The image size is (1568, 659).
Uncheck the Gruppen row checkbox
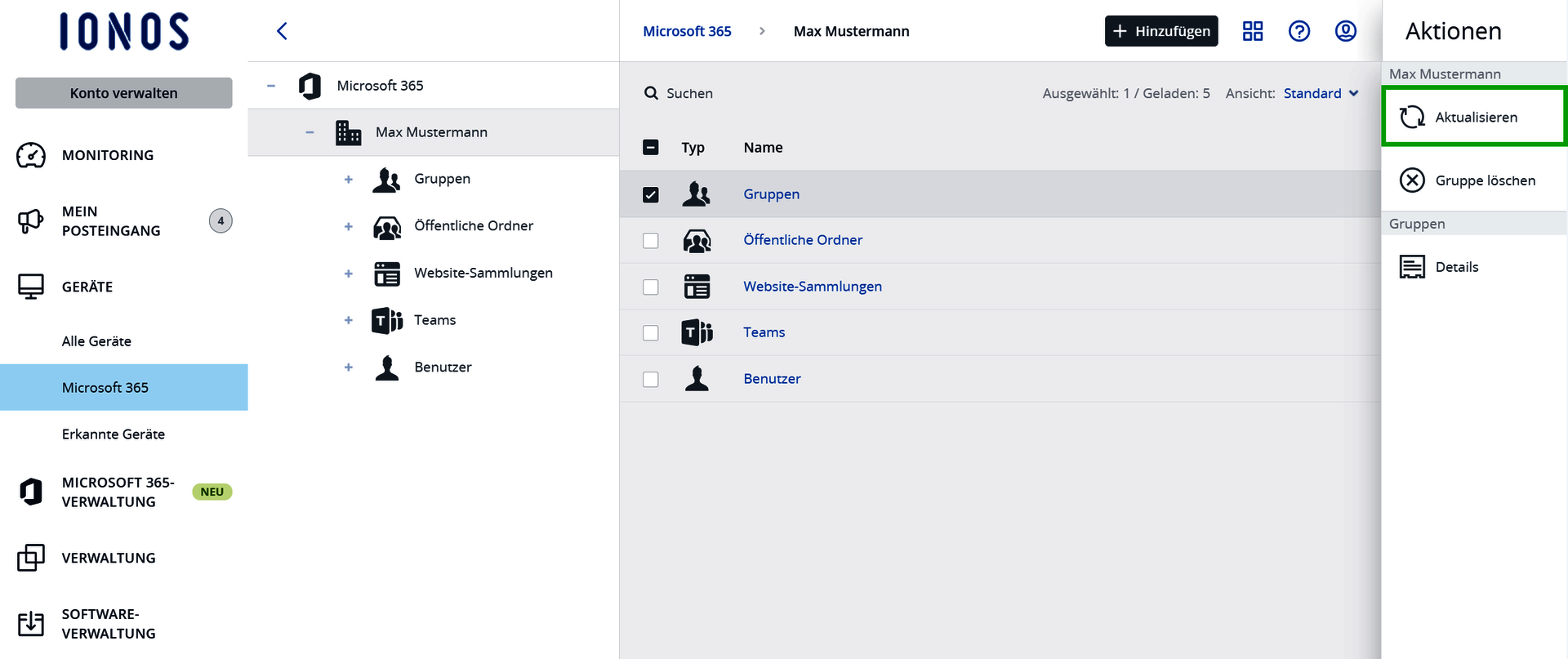[x=651, y=194]
